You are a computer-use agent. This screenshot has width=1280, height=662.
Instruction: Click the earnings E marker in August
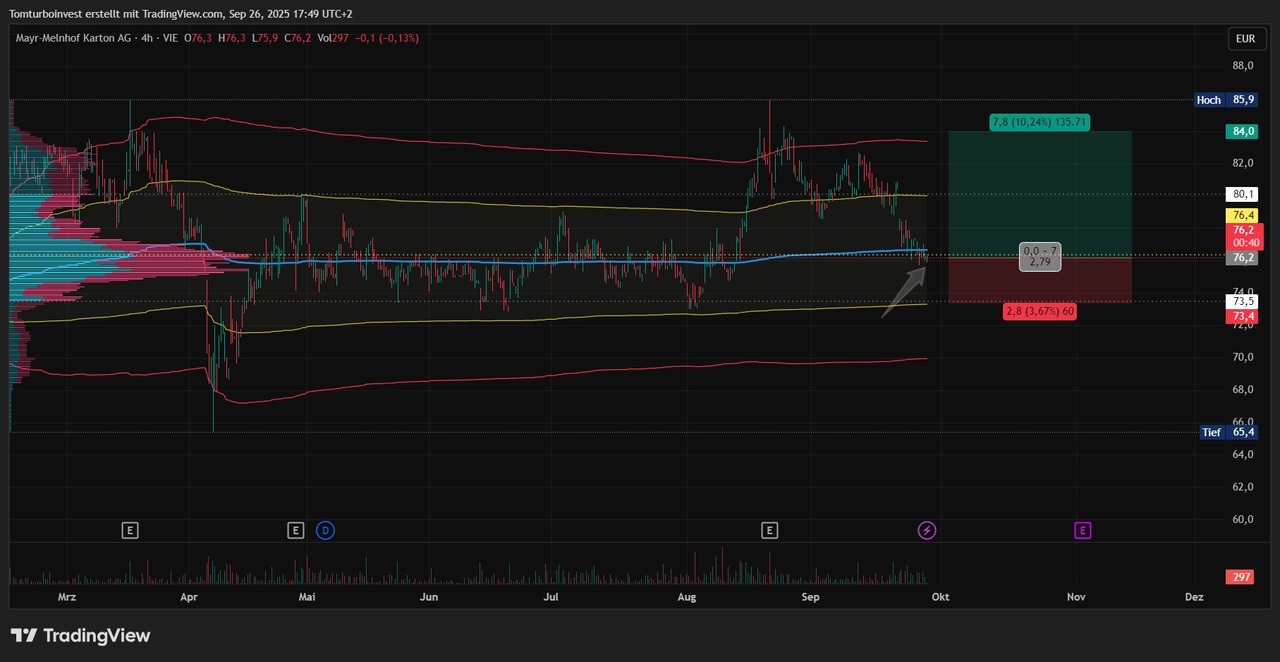tap(769, 530)
